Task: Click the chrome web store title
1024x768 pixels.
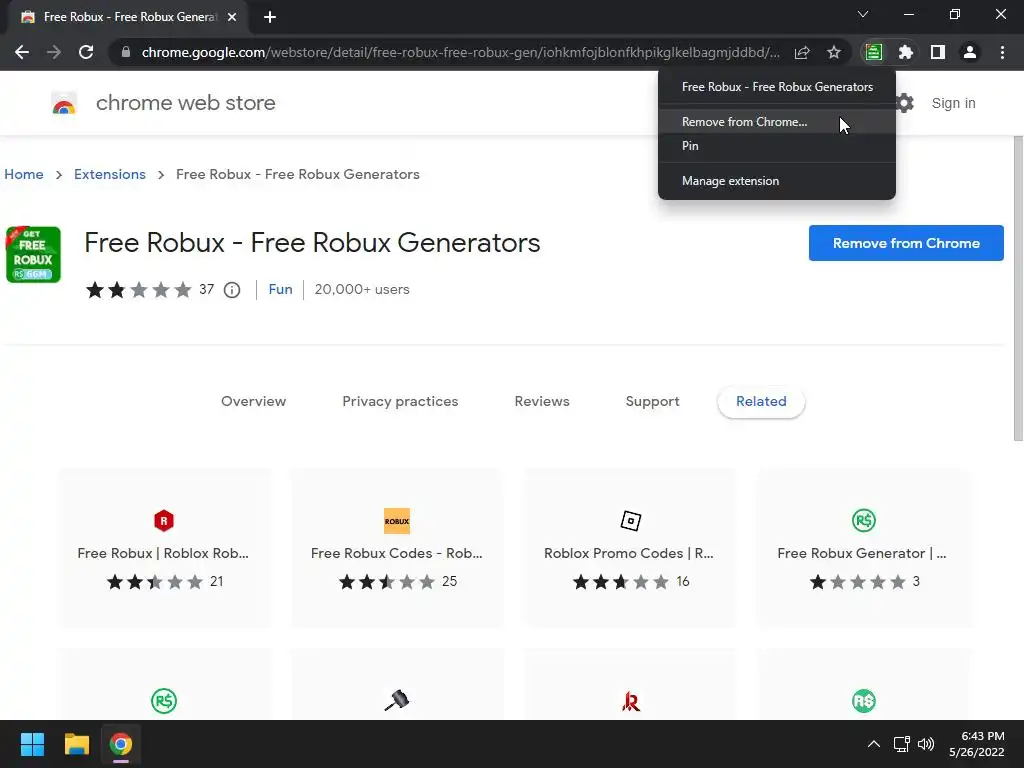Action: [x=185, y=103]
